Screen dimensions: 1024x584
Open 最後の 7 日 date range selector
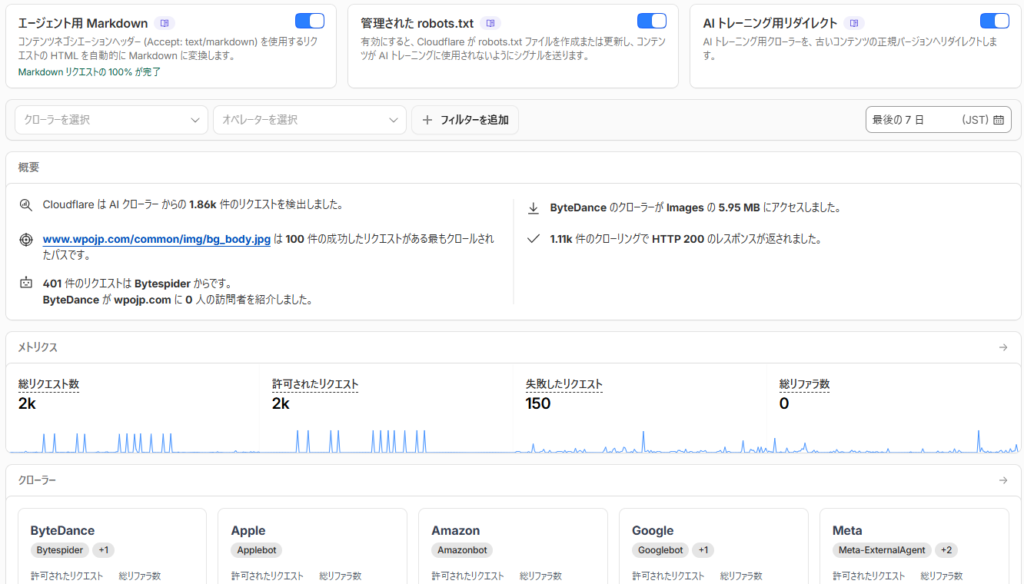938,120
